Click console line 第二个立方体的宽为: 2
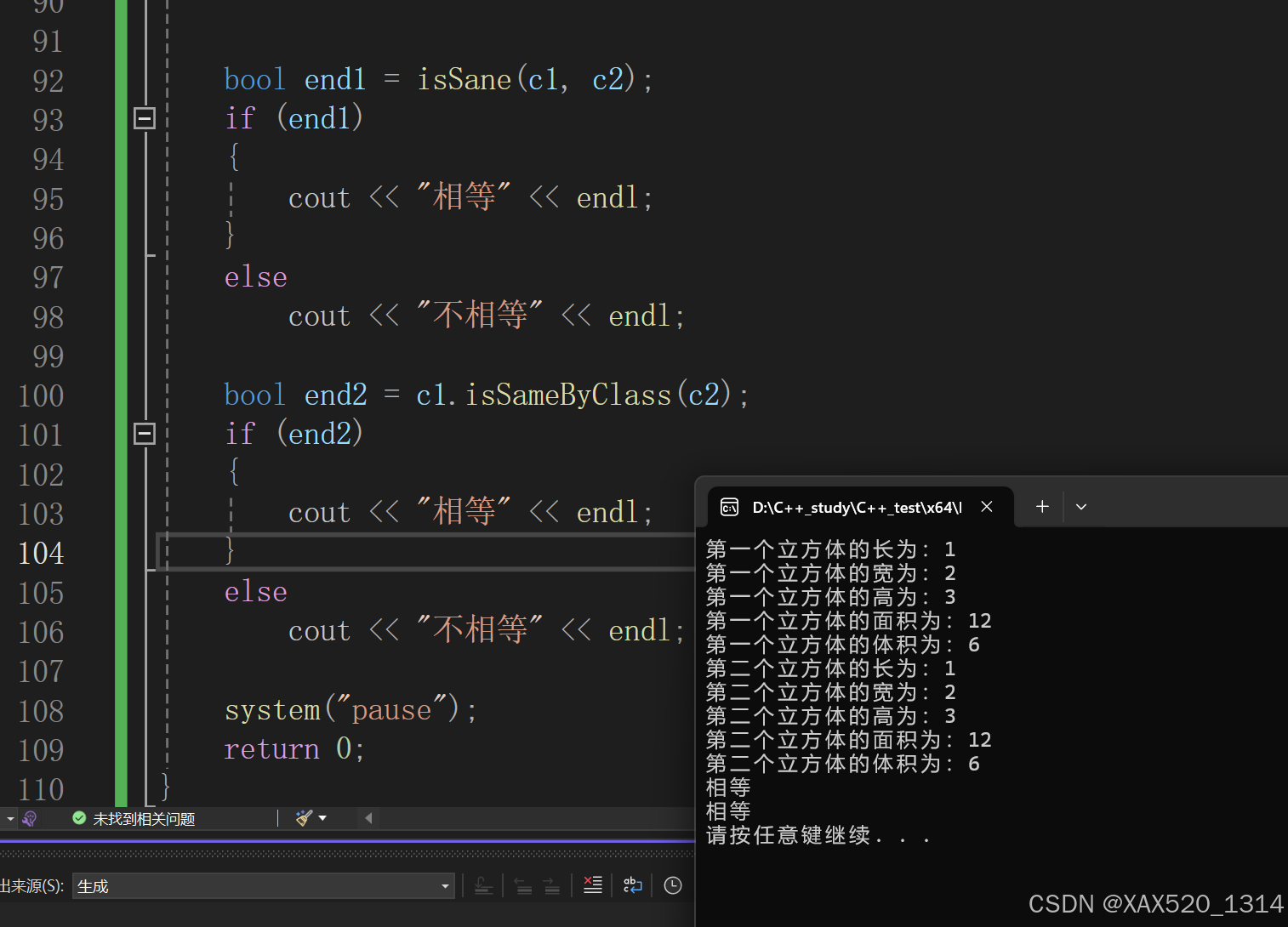 click(831, 692)
